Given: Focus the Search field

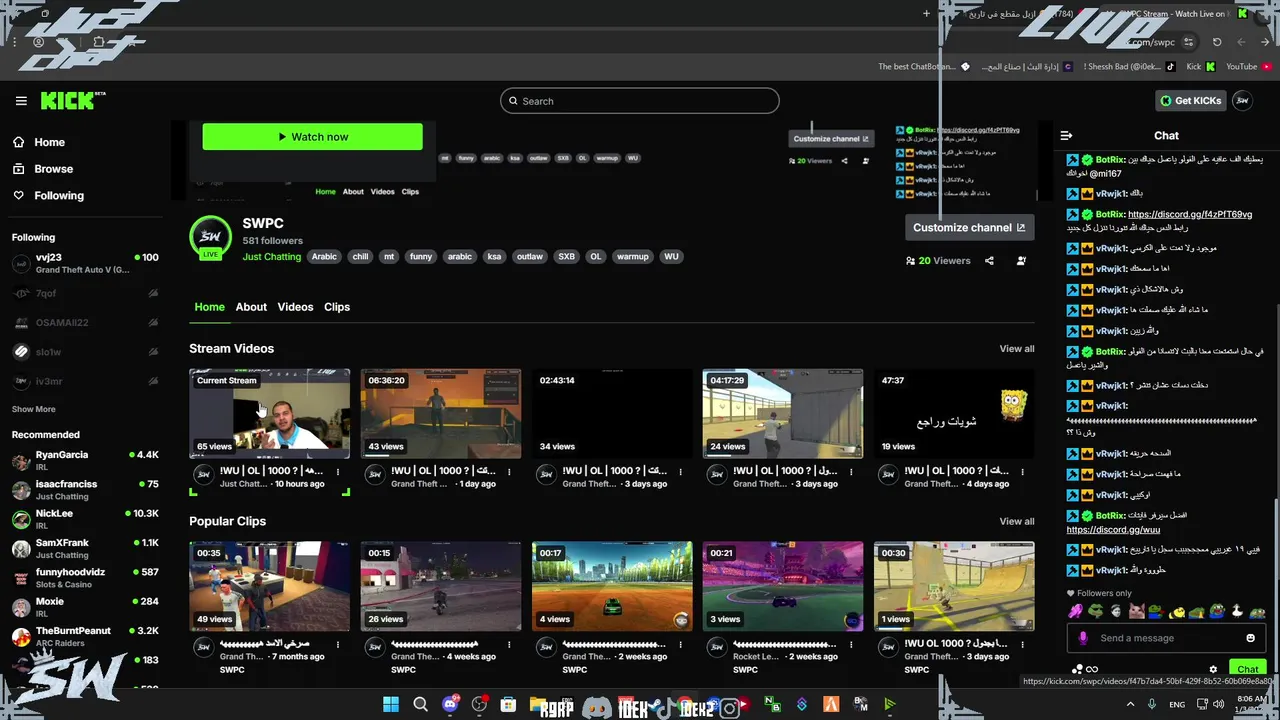Looking at the screenshot, I should coord(640,101).
